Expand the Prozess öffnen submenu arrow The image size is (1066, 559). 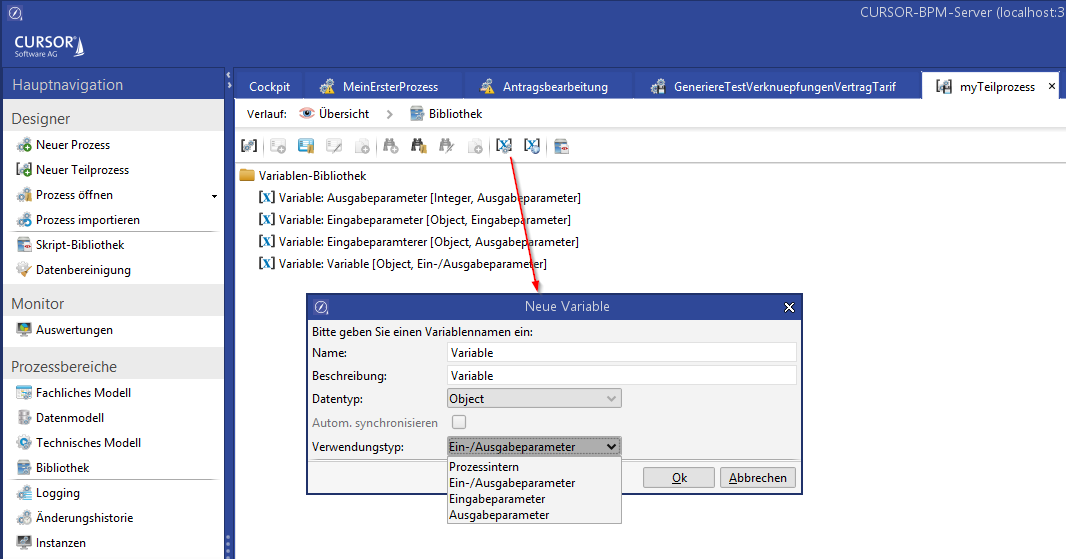coord(214,196)
